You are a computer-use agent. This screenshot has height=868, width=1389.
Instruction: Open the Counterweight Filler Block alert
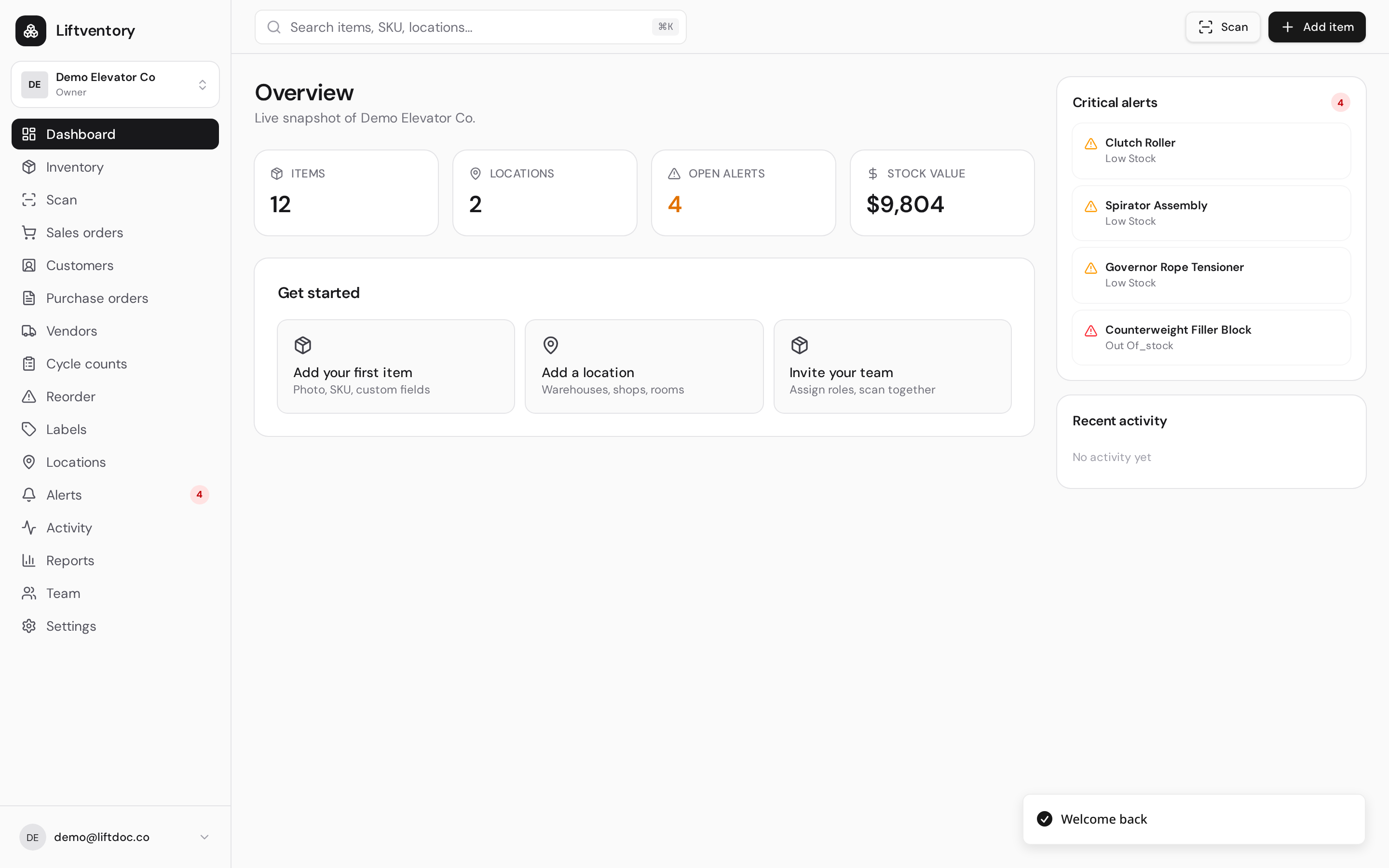click(x=1211, y=338)
